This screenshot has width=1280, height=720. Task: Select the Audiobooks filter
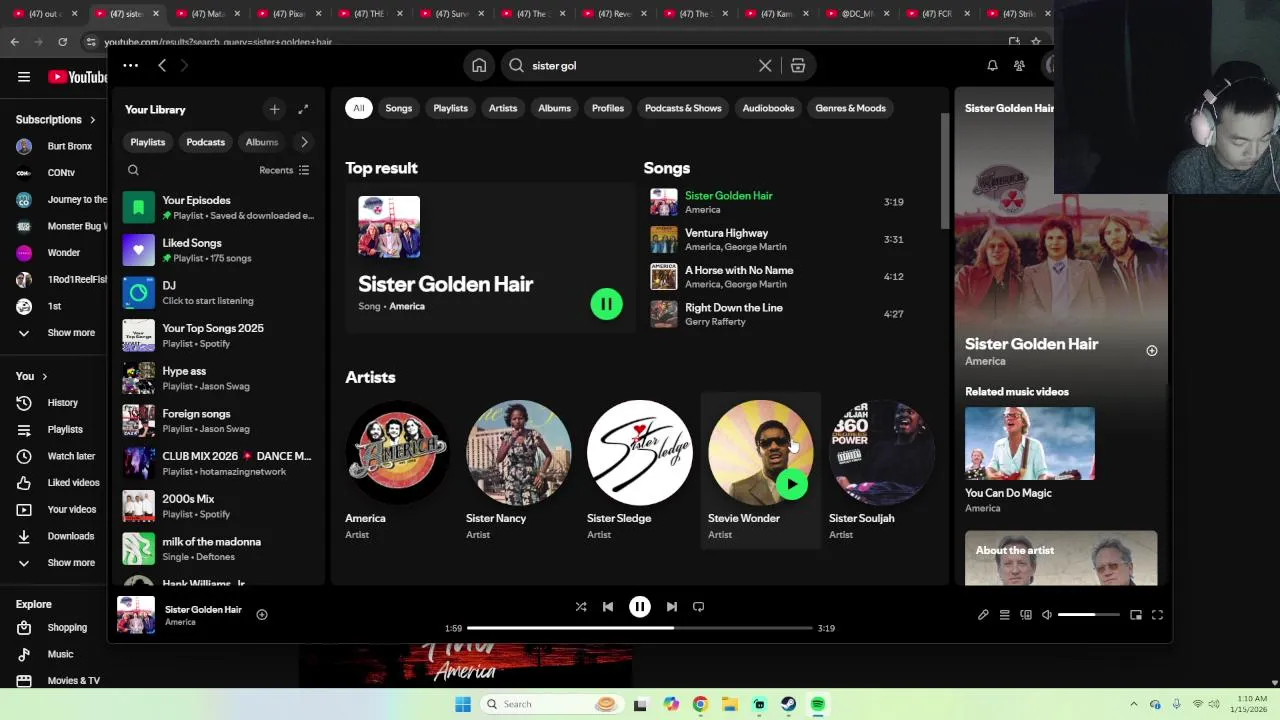[768, 108]
